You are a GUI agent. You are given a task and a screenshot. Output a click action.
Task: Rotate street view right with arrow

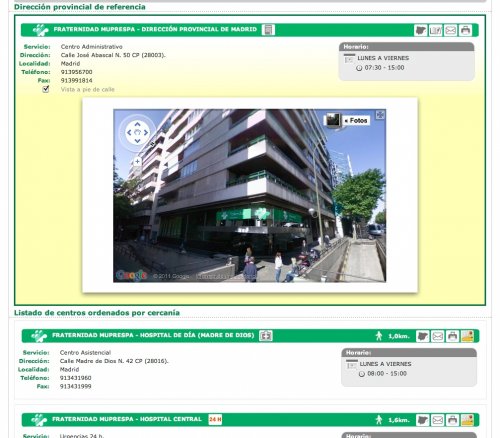click(x=146, y=132)
